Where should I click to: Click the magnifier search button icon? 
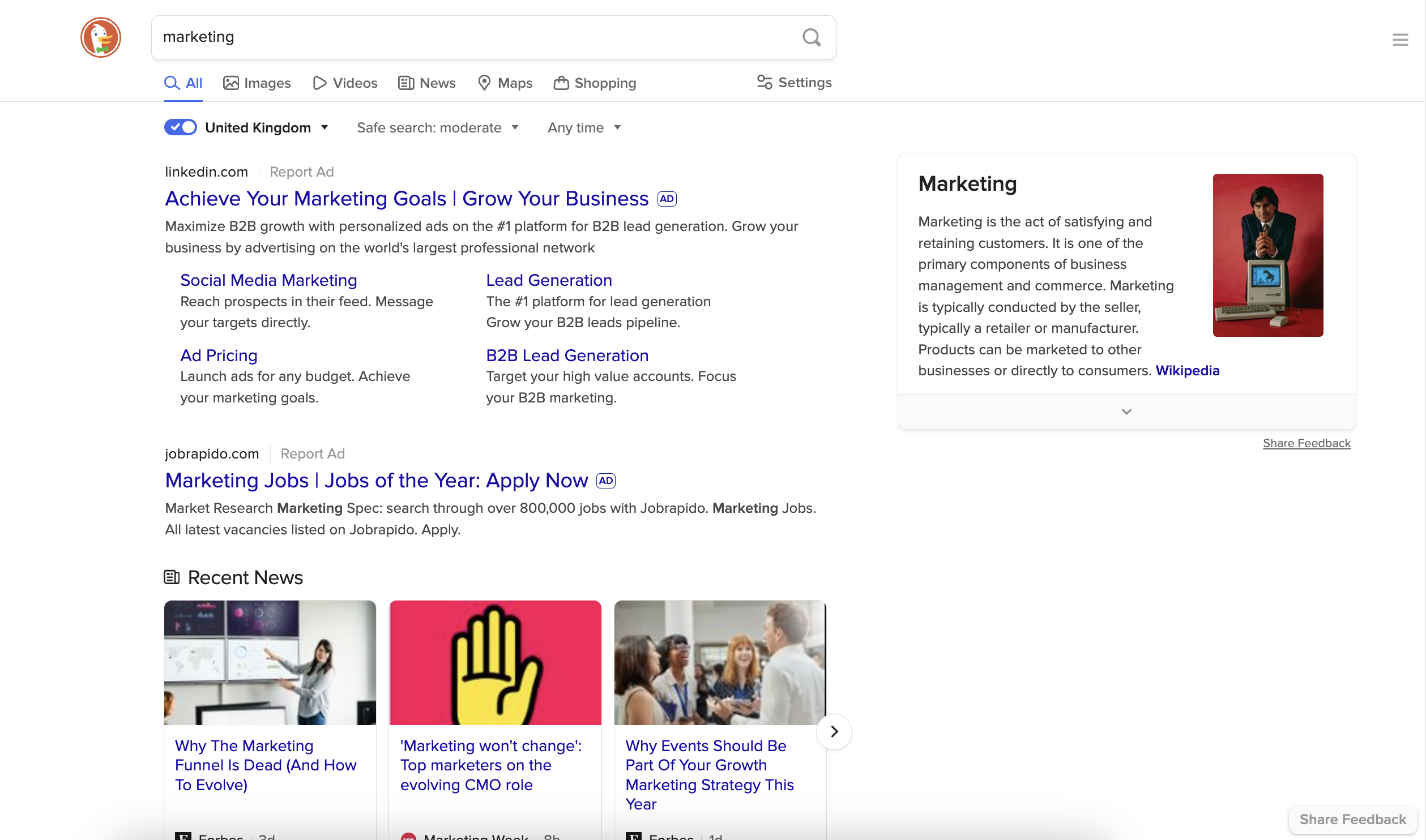(812, 37)
